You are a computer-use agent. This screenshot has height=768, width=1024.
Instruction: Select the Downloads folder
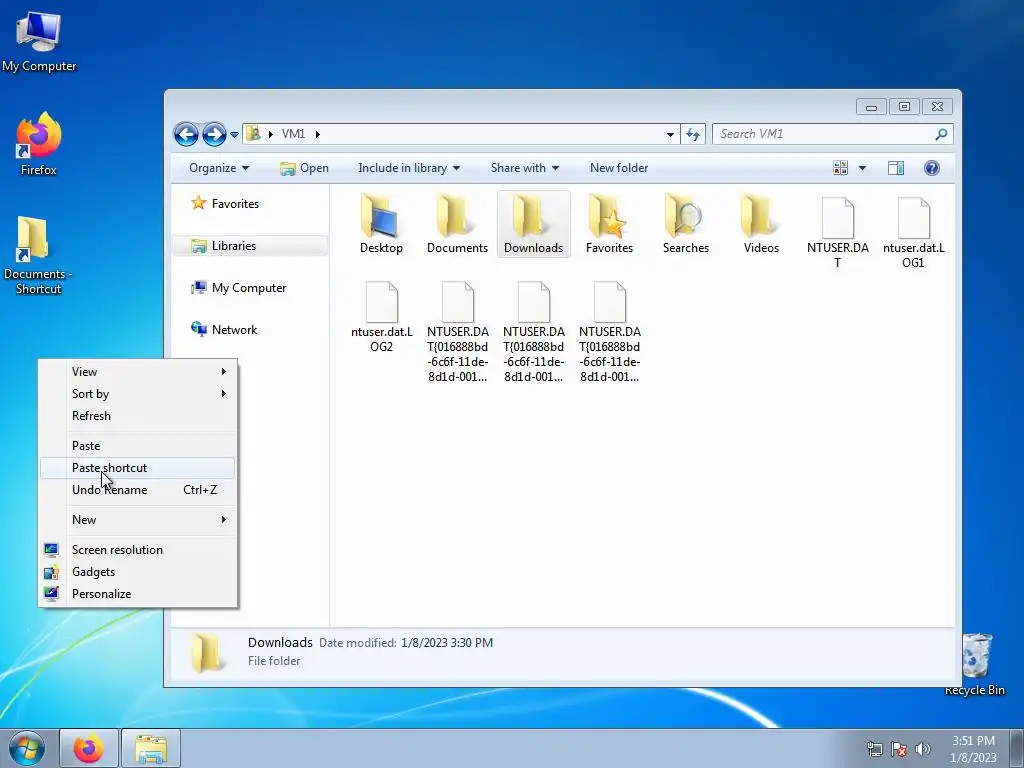(534, 224)
